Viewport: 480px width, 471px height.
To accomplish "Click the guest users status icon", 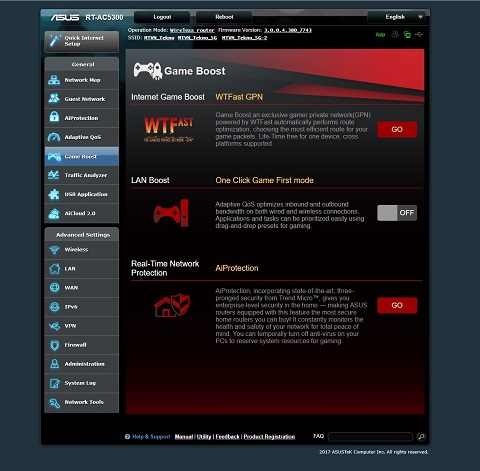I will pos(395,34).
